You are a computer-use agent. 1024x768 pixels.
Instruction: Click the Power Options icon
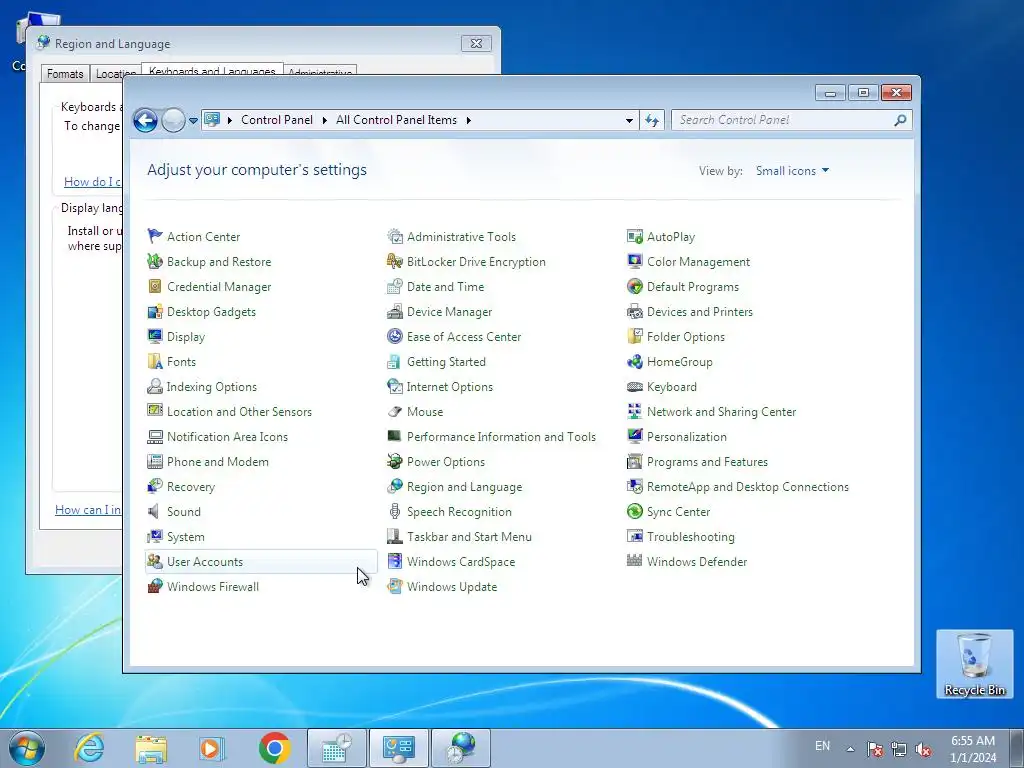click(x=394, y=462)
